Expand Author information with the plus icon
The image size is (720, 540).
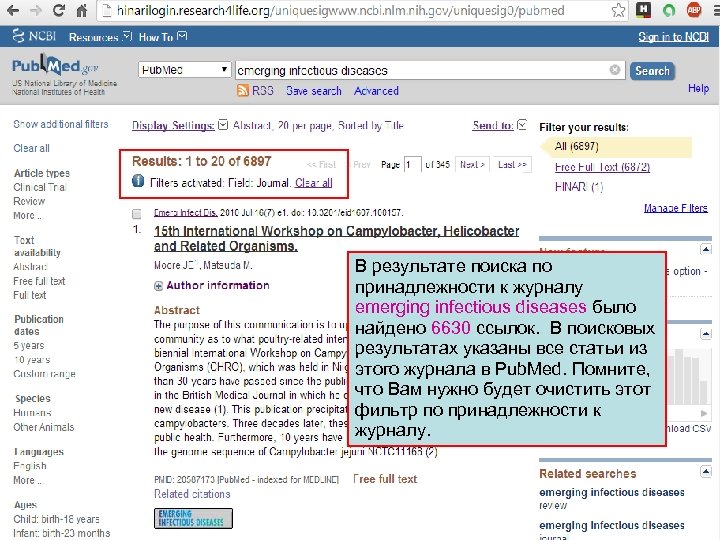[x=158, y=286]
